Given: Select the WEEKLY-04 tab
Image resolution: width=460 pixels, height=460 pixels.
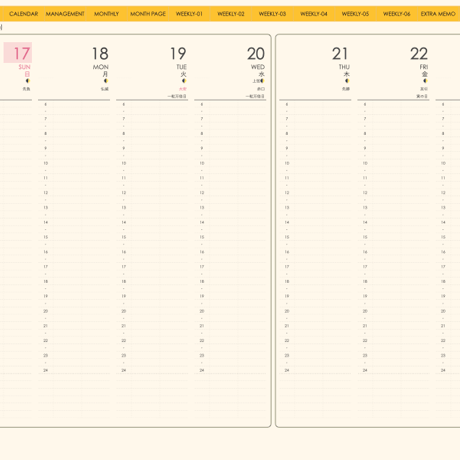Looking at the screenshot, I should 313,14.
